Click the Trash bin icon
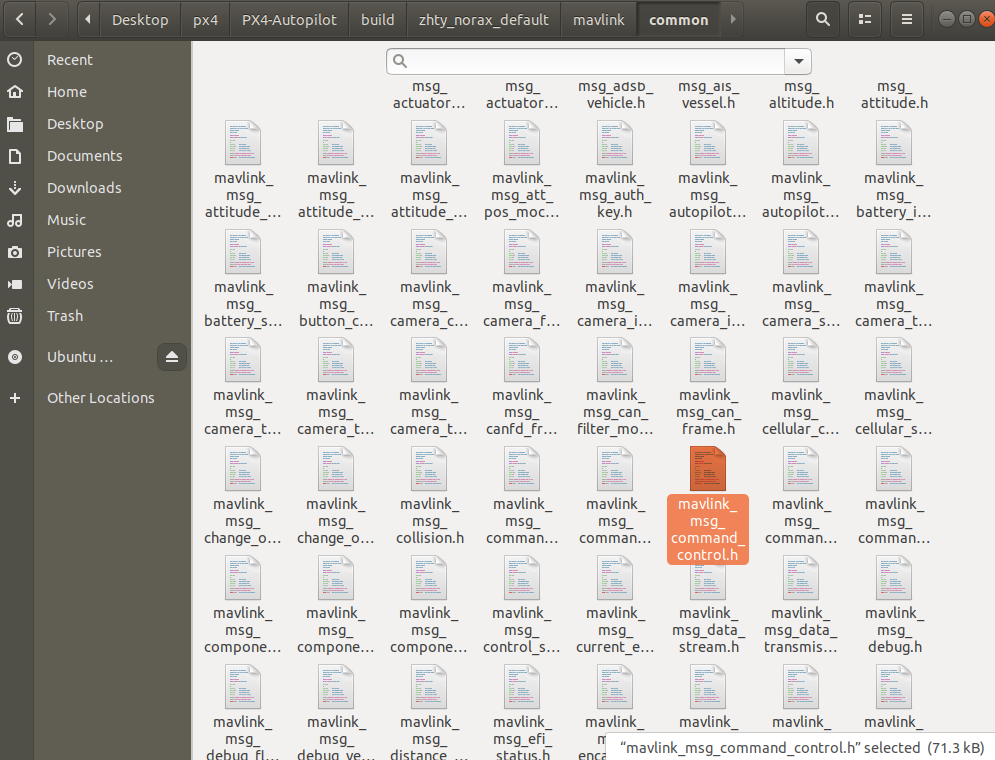Viewport: 995px width, 760px height. point(15,316)
